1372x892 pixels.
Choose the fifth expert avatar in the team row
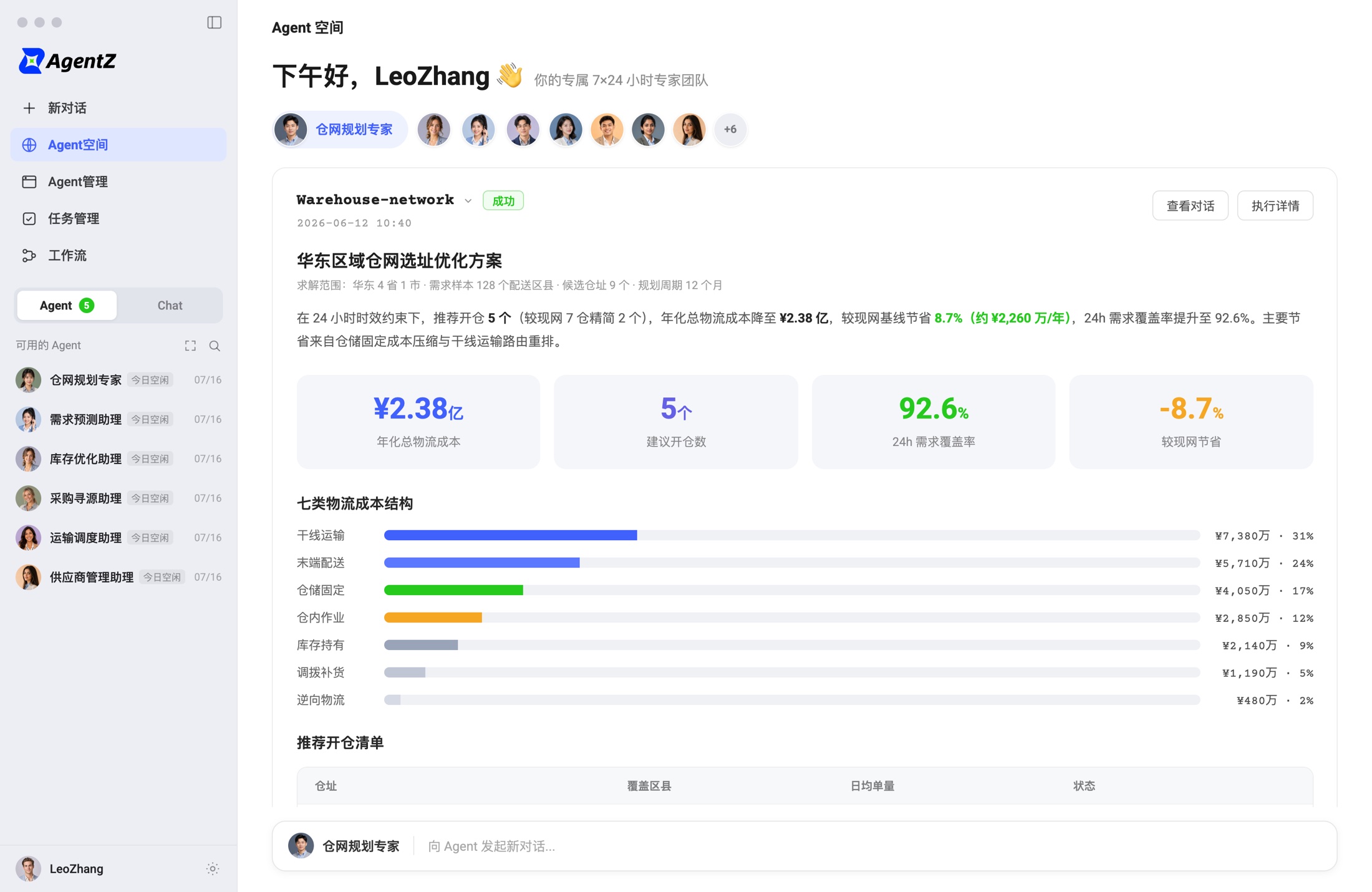566,129
